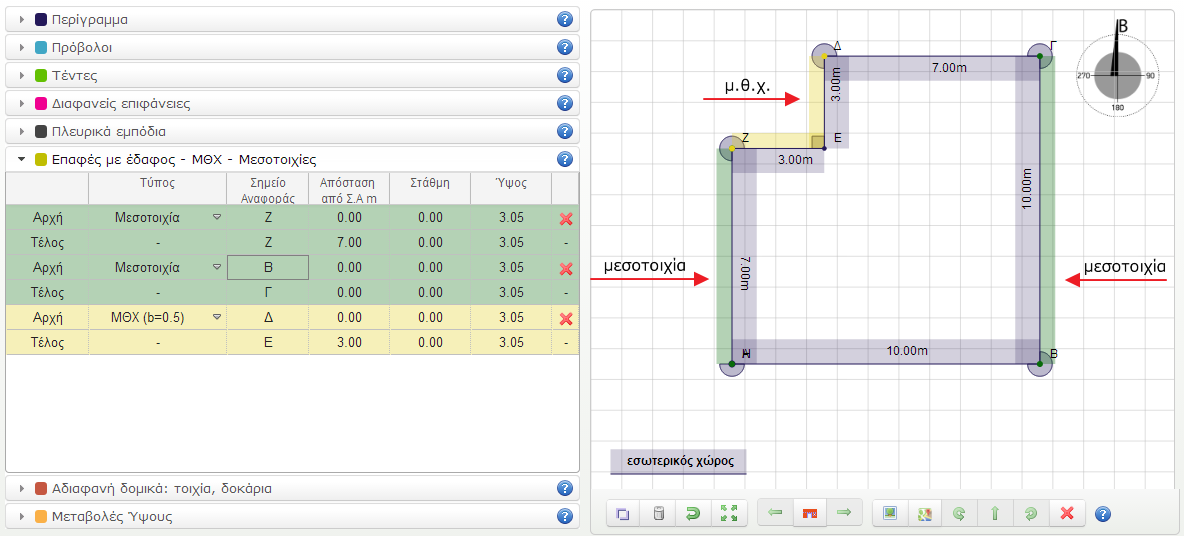Delete the ΜΘΧ (b=0.5) row with red X

[565, 318]
